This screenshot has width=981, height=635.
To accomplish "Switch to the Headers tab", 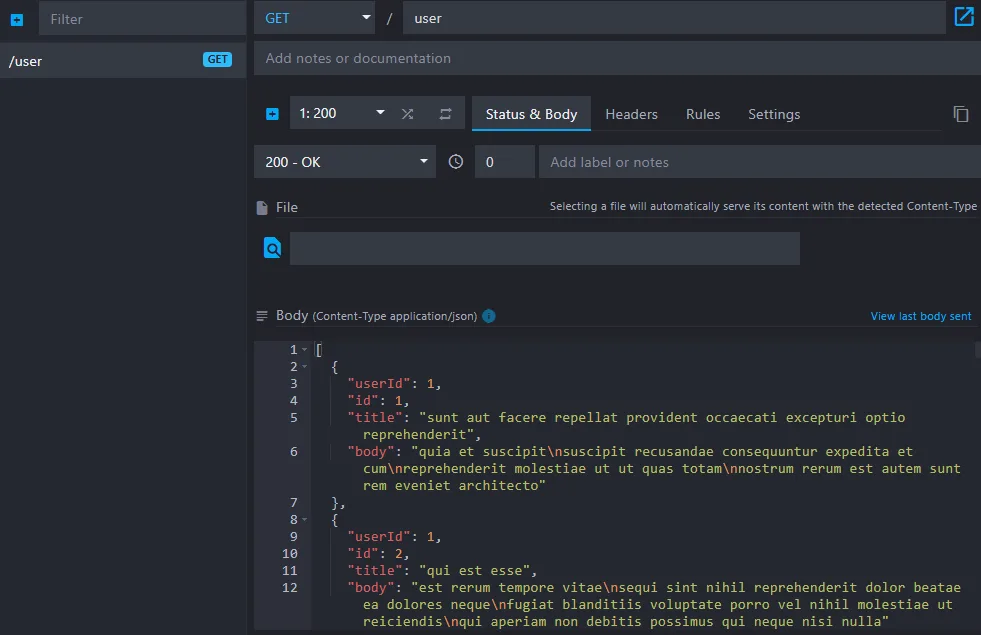I will pyautogui.click(x=631, y=114).
